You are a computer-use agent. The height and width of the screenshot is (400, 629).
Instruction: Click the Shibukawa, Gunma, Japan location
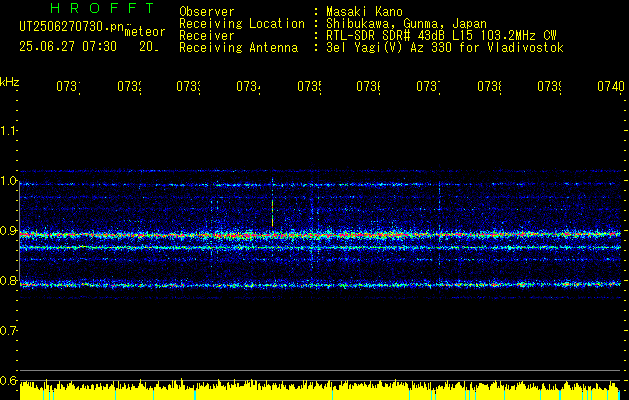click(406, 24)
